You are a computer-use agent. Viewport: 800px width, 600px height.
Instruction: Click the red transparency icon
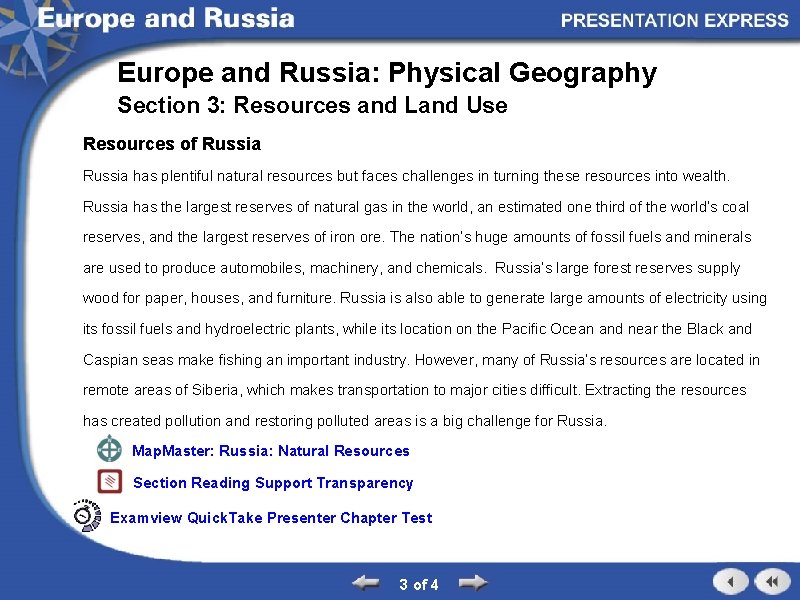pos(110,481)
